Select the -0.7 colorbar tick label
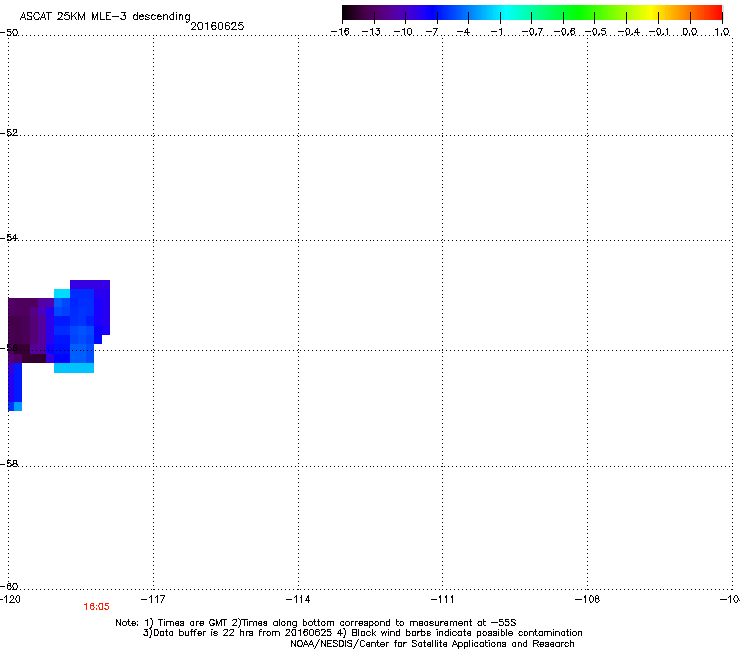The width and height of the screenshot is (740, 650). point(532,32)
